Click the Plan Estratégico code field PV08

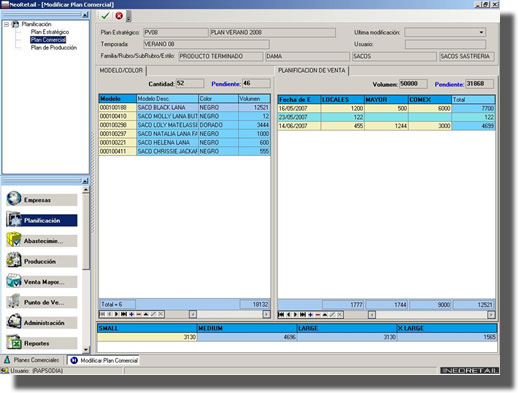tap(176, 32)
